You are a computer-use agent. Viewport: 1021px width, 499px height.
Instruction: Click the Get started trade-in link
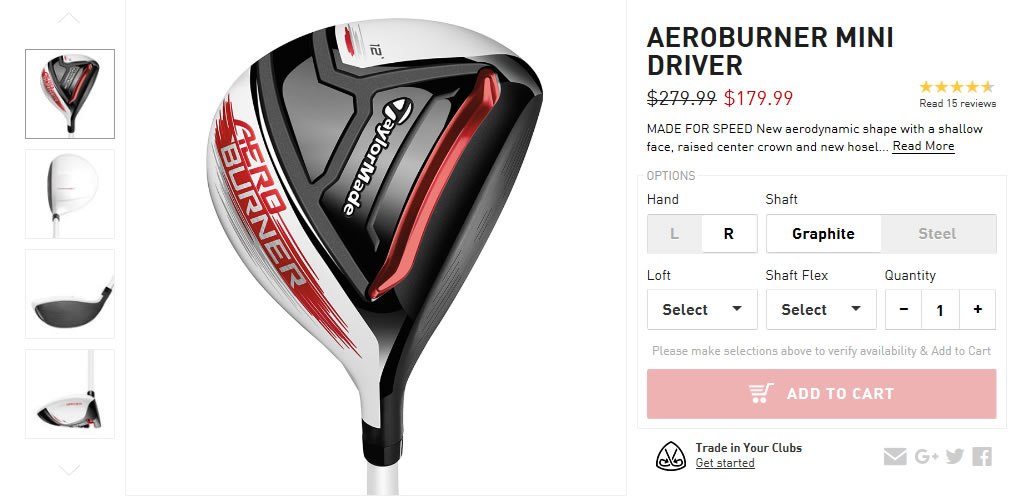tap(725, 463)
